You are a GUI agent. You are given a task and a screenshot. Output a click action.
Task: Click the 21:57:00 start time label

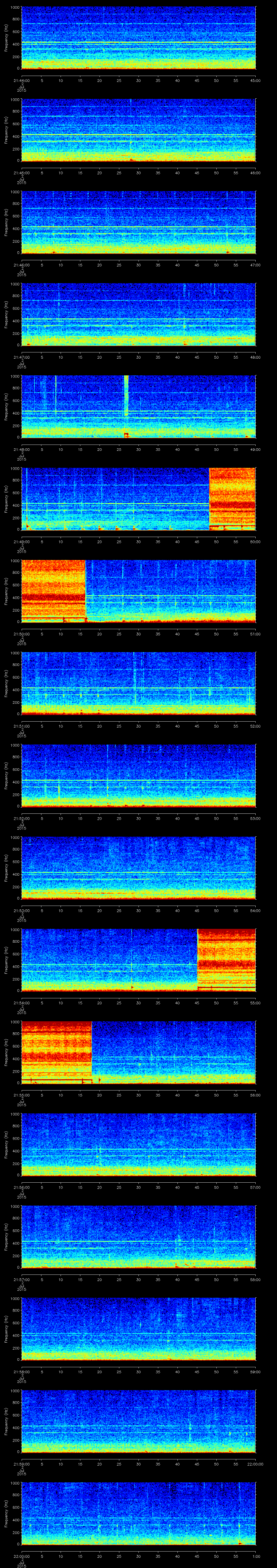click(21, 1279)
